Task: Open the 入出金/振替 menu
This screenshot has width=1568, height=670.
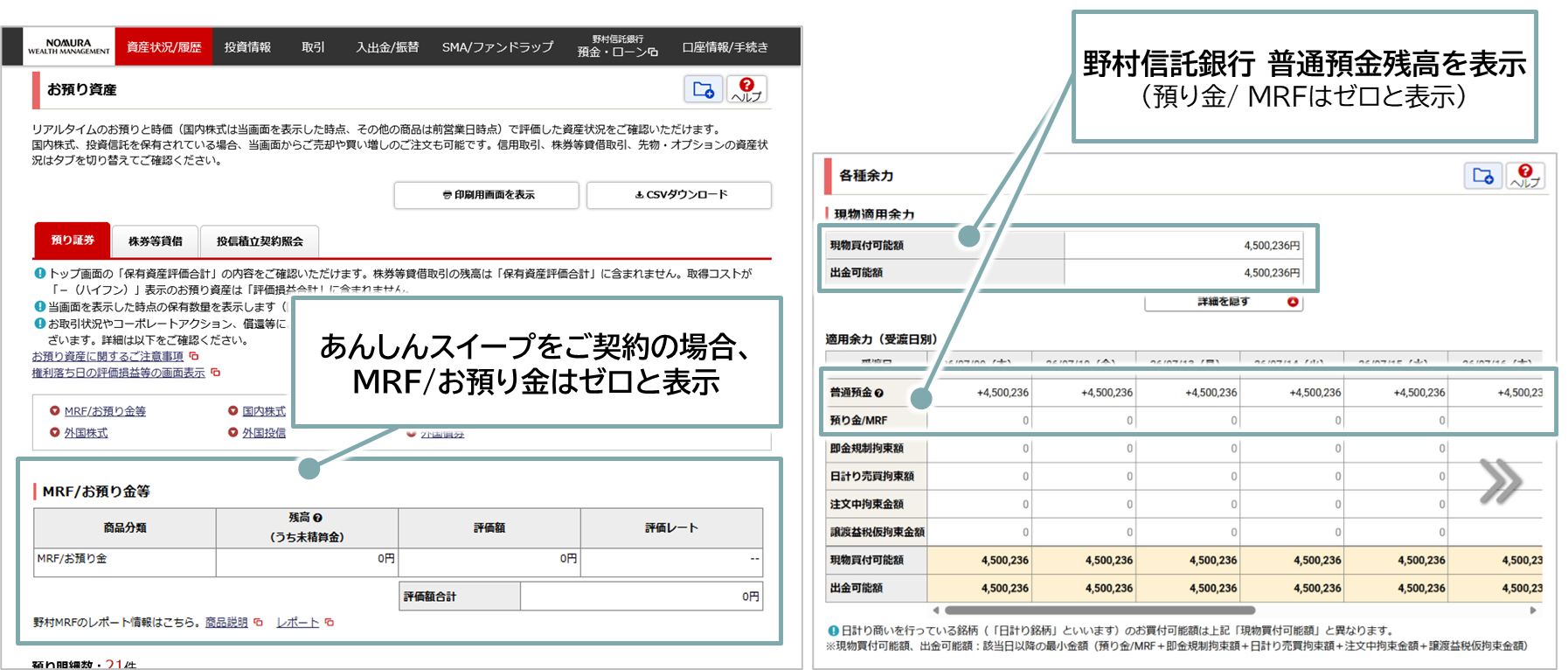Action: point(387,47)
